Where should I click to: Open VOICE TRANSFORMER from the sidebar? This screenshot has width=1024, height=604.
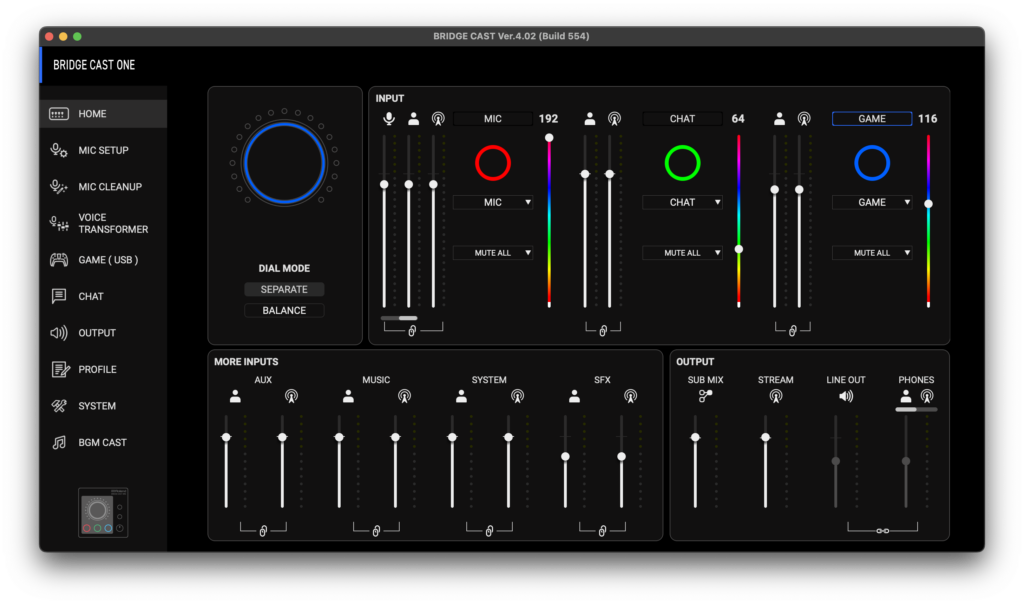click(x=103, y=222)
